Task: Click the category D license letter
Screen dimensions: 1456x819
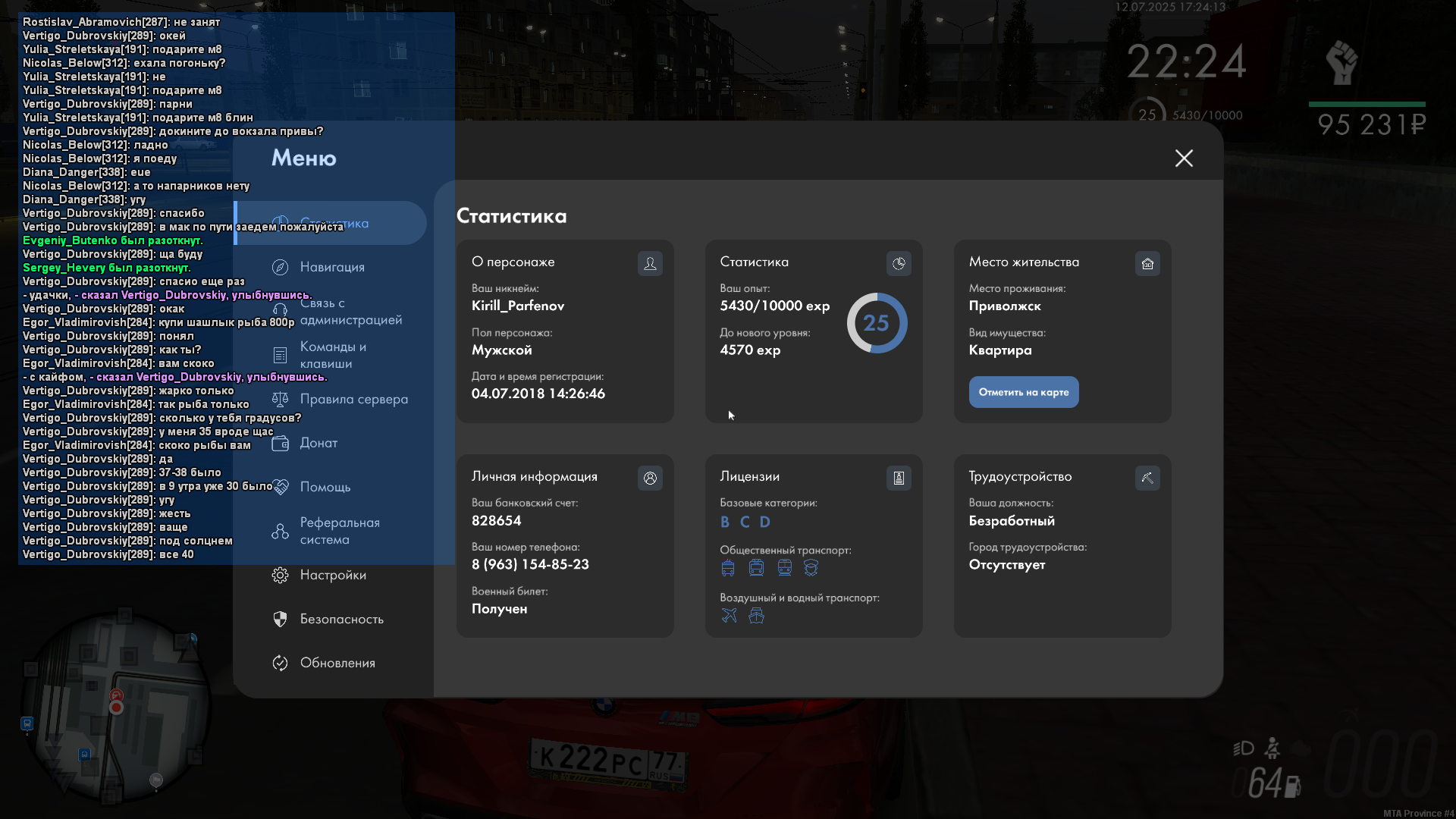Action: [x=765, y=522]
